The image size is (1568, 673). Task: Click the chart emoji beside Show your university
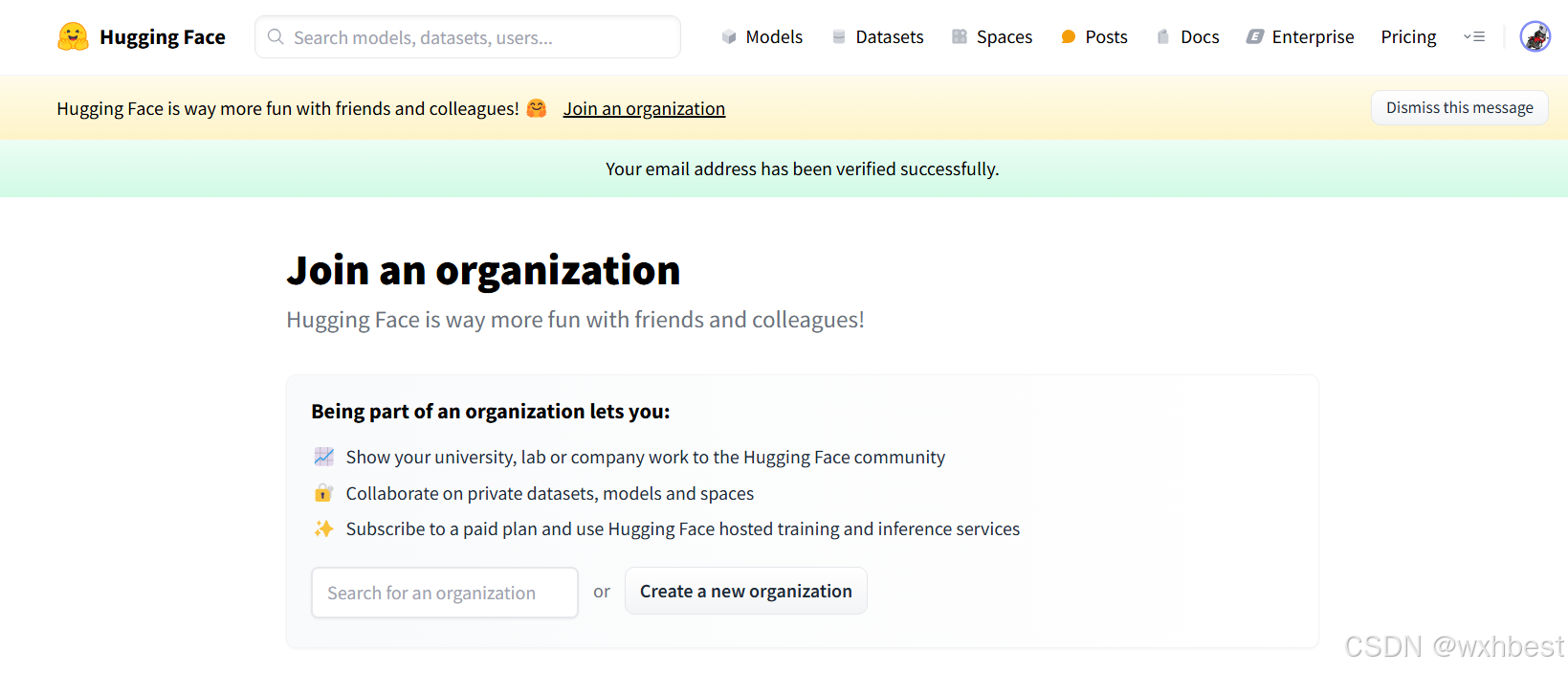324,457
